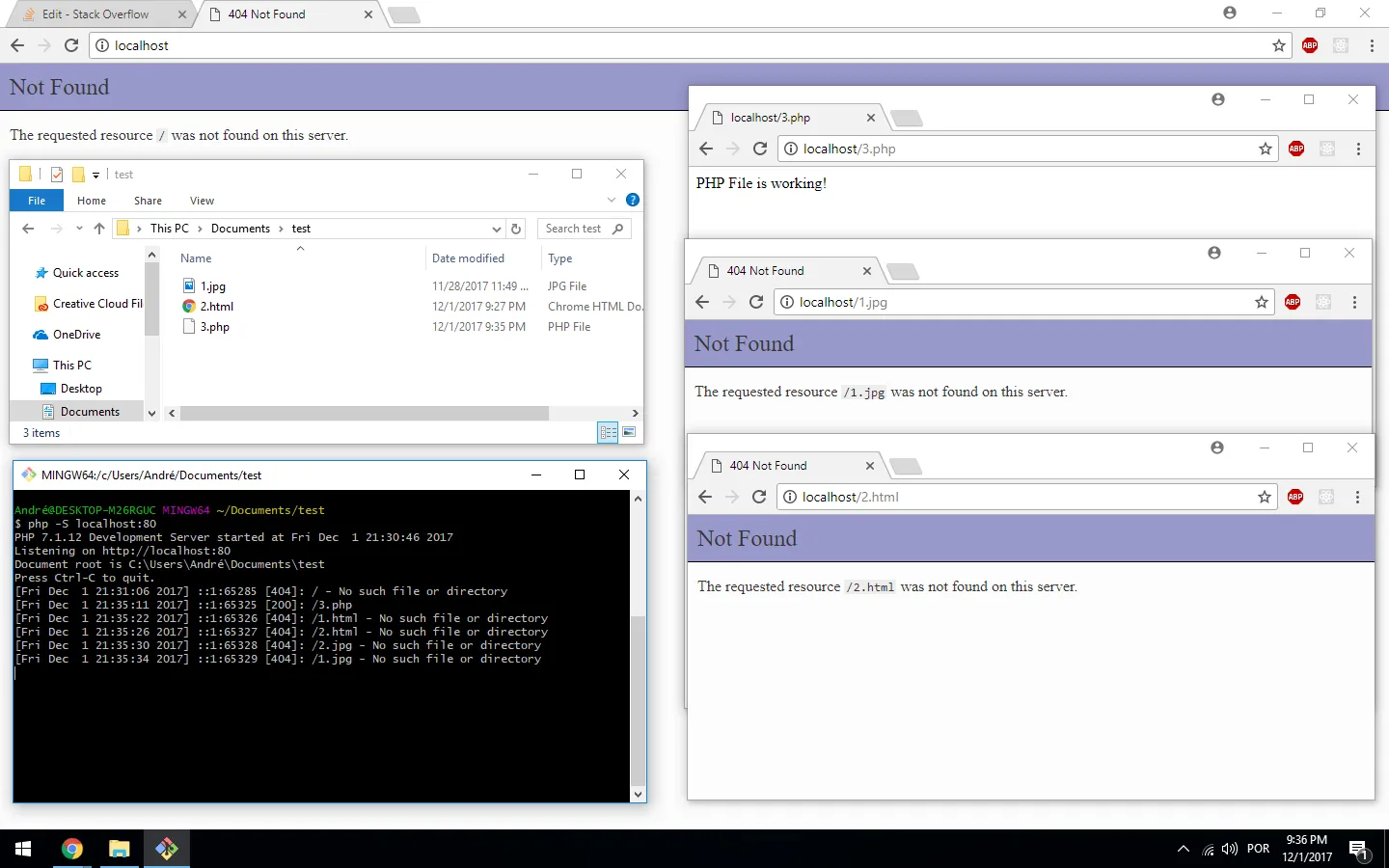Click the localhost/1.jpg address bar
This screenshot has height=868, width=1389.
[1022, 302]
